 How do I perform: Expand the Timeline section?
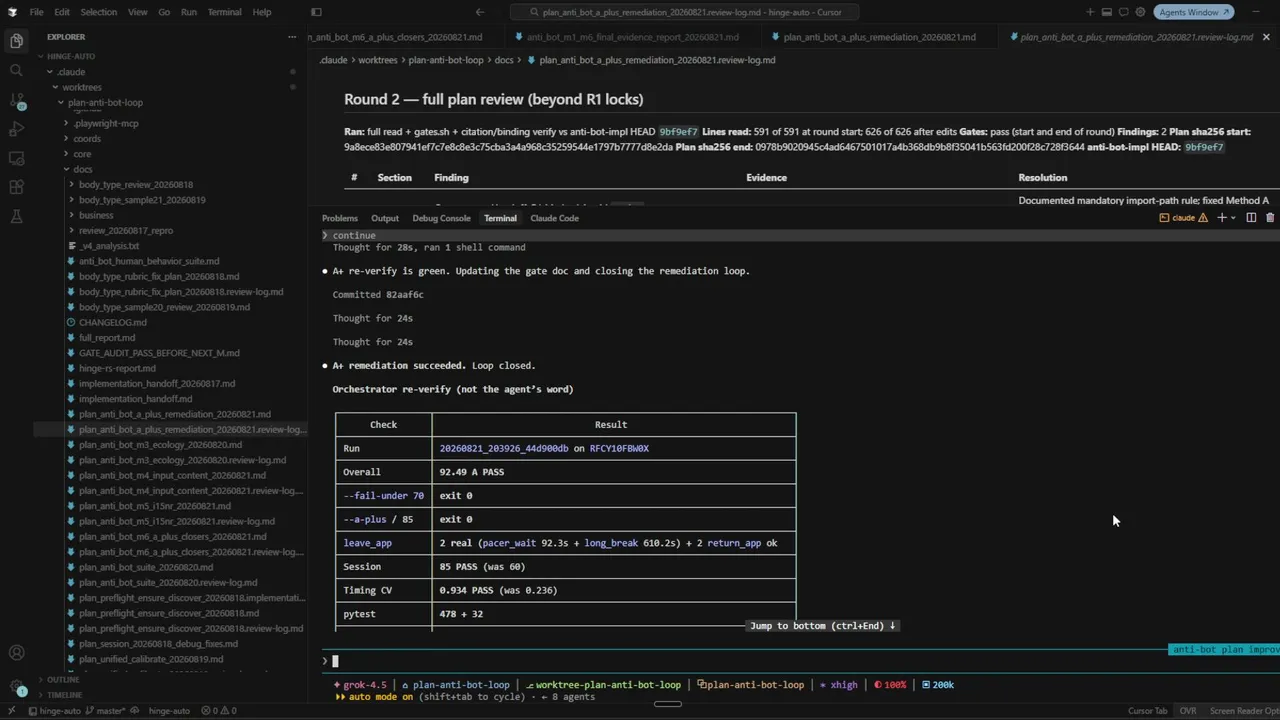tap(65, 694)
